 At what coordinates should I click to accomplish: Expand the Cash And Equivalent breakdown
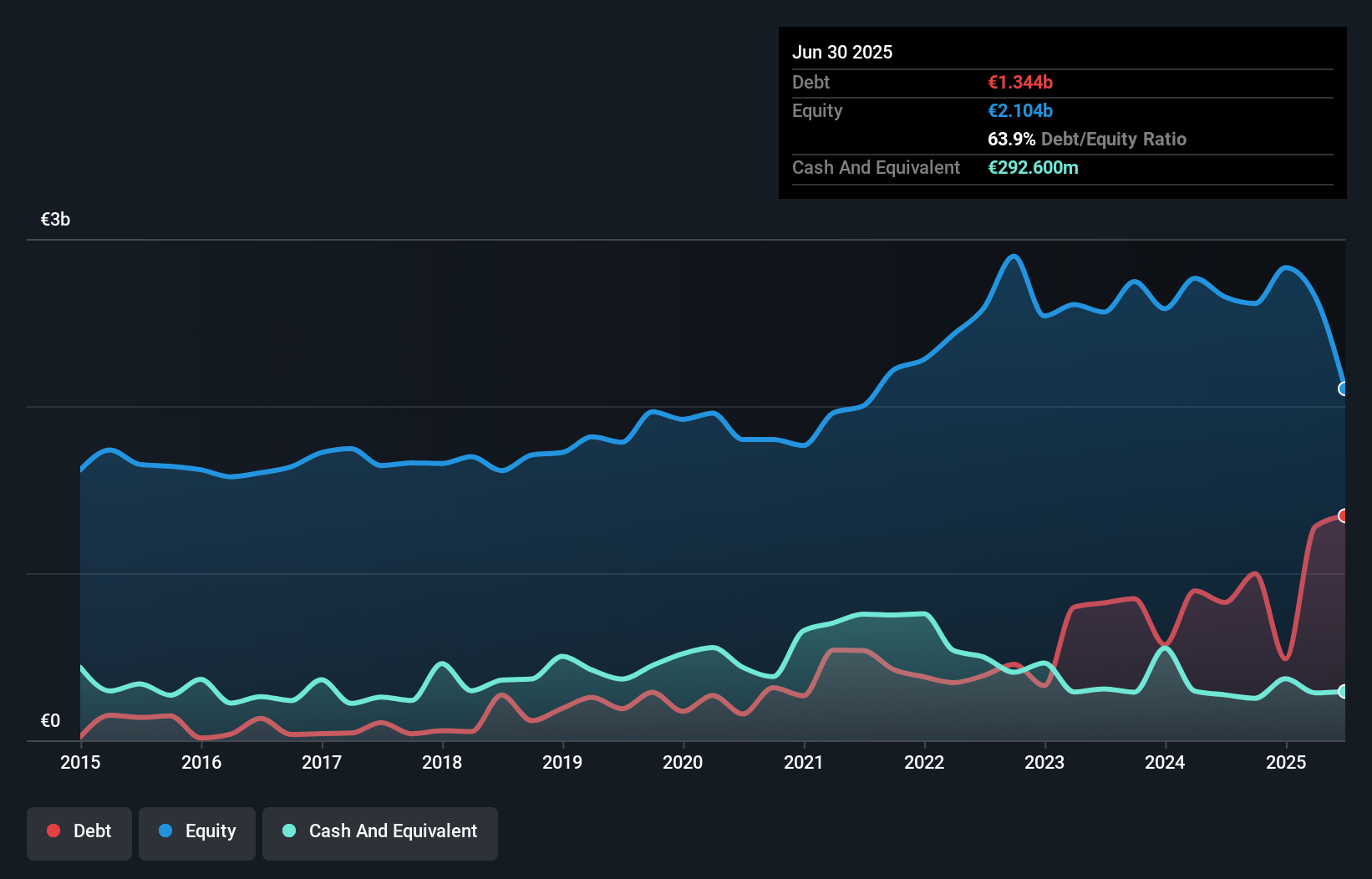(876, 167)
